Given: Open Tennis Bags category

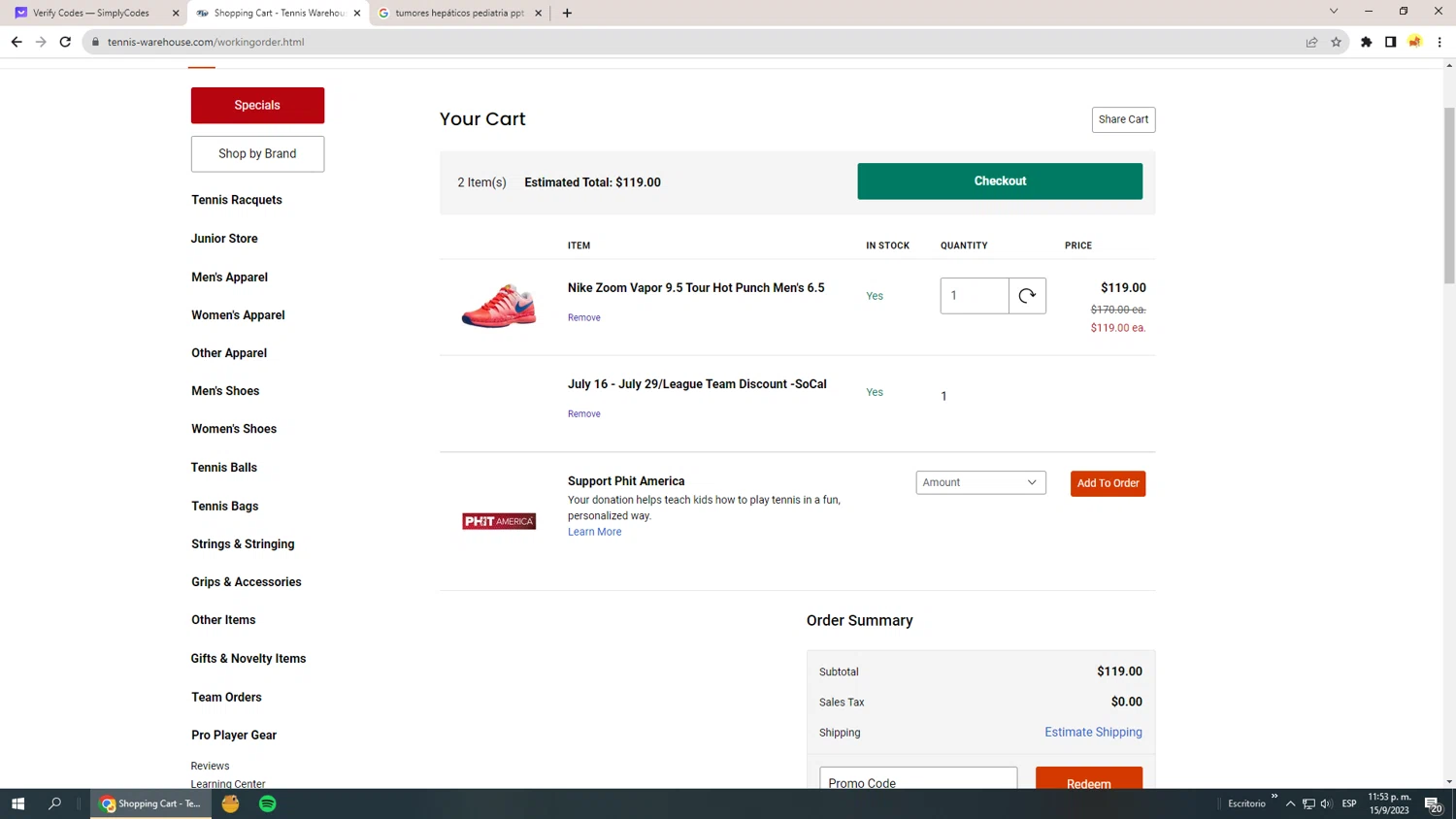Looking at the screenshot, I should click(225, 507).
